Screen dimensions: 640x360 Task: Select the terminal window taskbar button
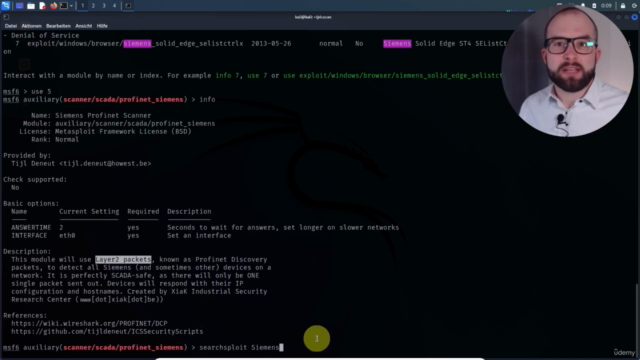tap(128, 6)
